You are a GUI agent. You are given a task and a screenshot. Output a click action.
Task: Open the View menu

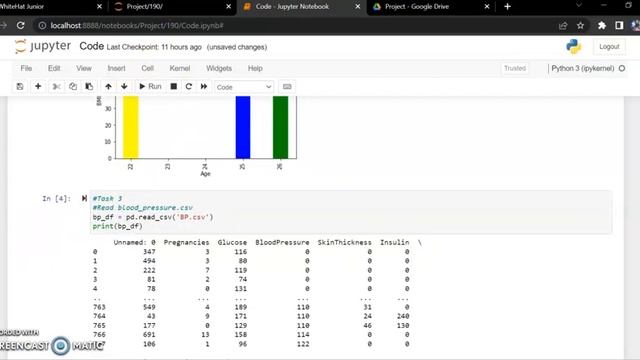click(84, 68)
